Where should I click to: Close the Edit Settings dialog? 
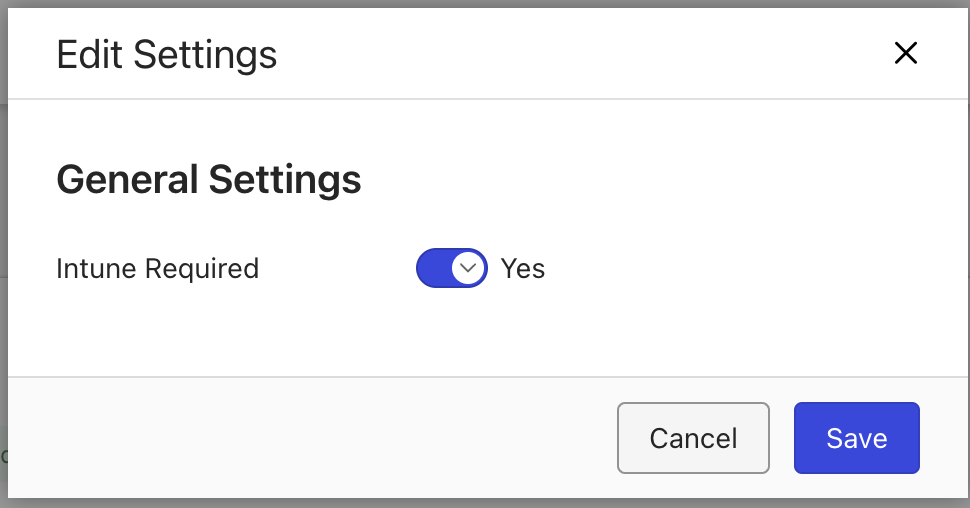pyautogui.click(x=905, y=53)
